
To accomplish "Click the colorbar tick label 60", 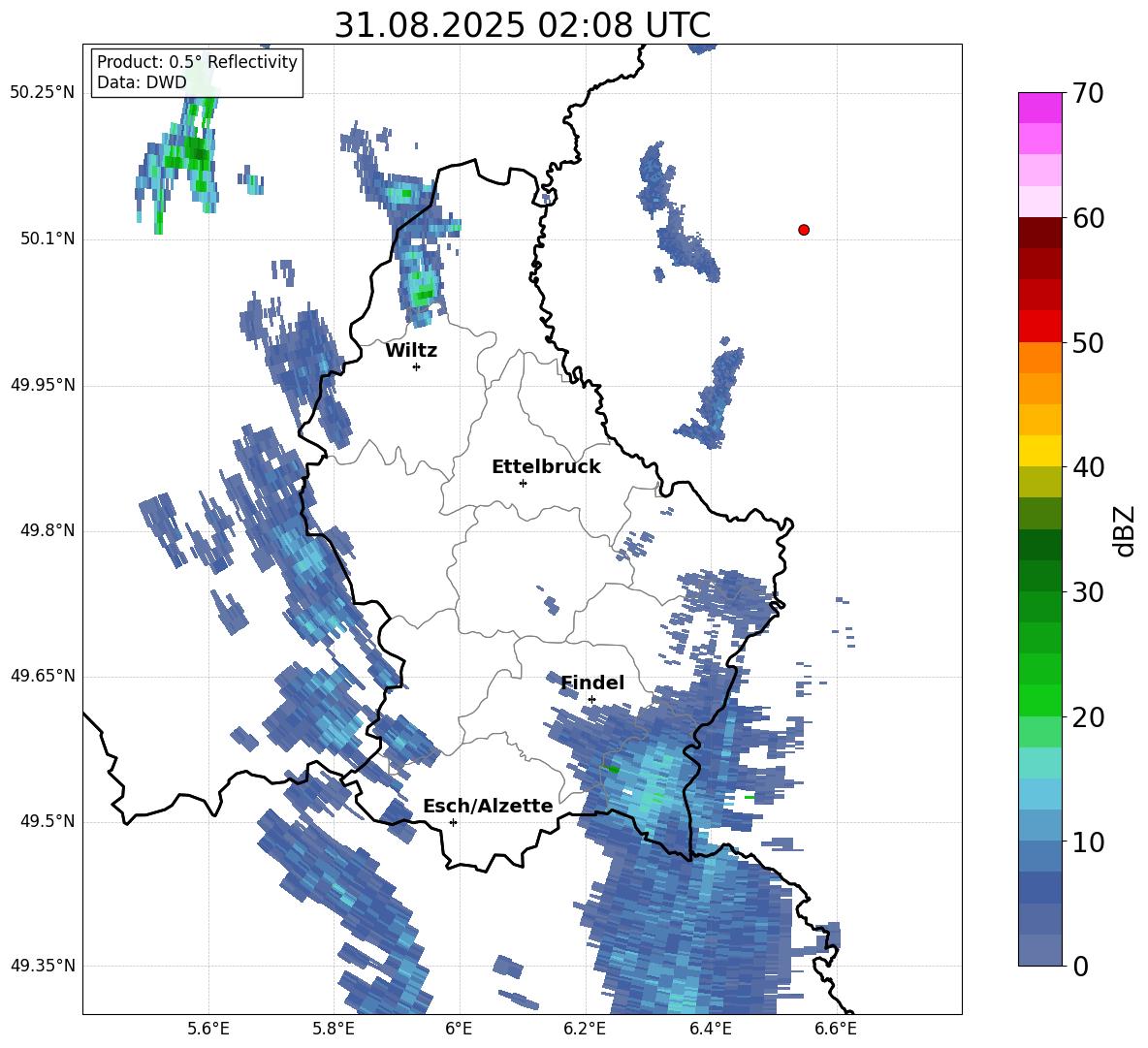I will click(1088, 218).
